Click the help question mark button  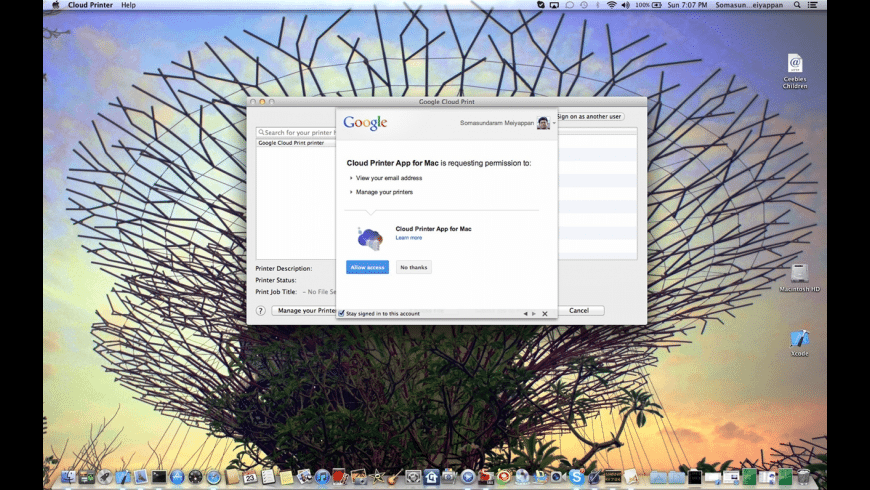[x=260, y=311]
